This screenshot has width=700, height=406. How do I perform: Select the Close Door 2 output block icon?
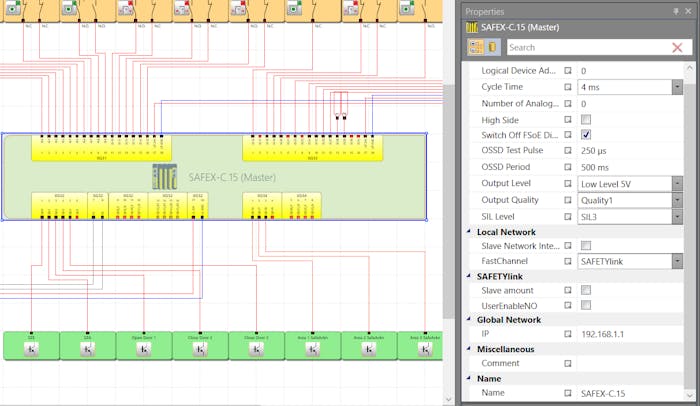pos(200,349)
